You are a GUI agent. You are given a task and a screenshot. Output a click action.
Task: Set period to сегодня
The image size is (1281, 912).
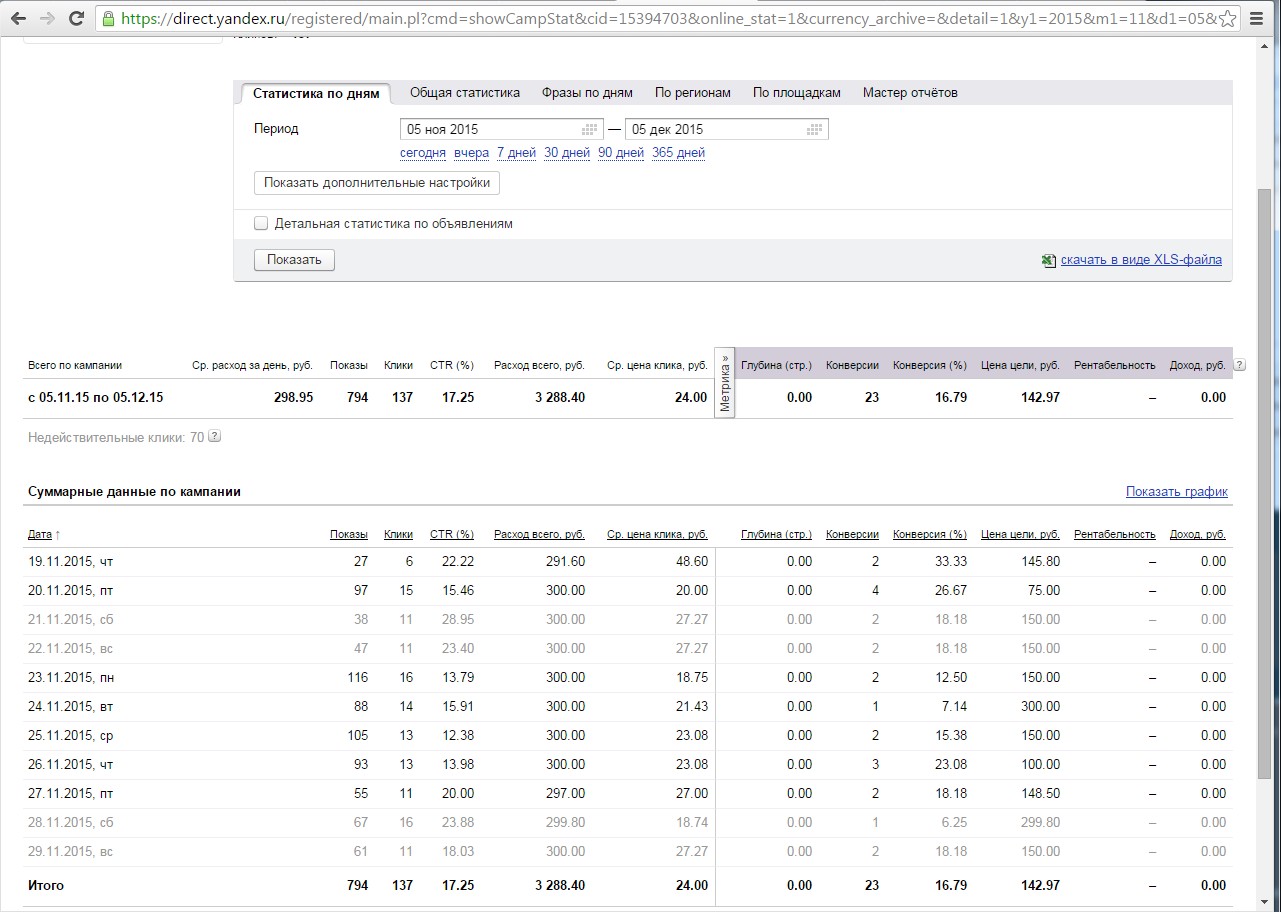423,153
